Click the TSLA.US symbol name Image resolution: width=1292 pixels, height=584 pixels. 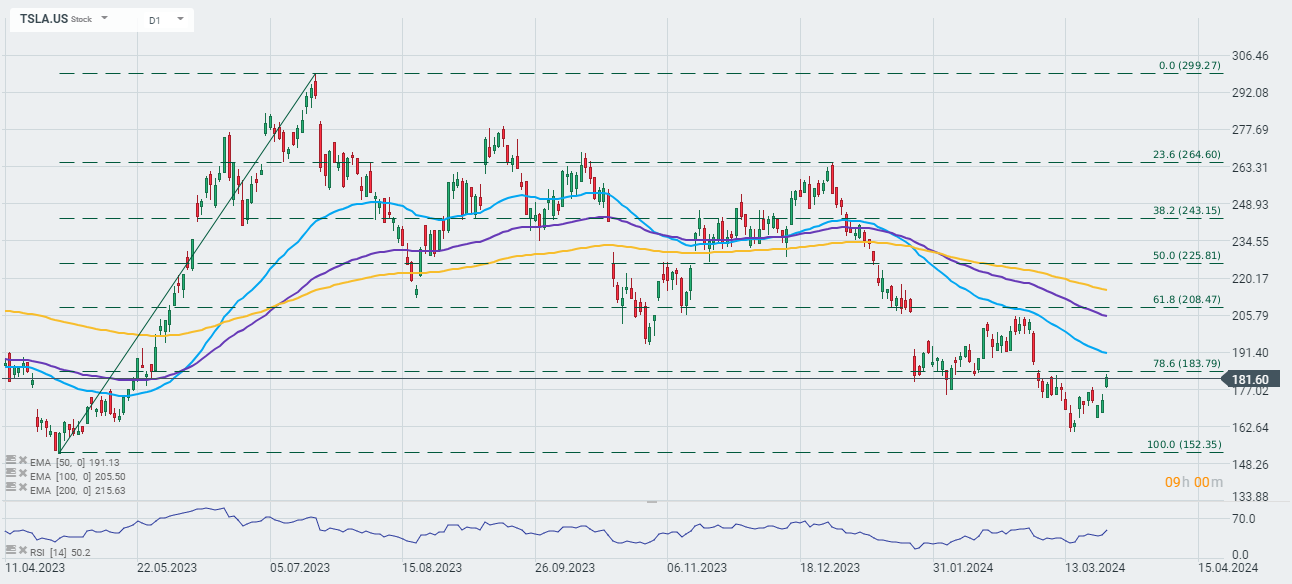tap(44, 19)
